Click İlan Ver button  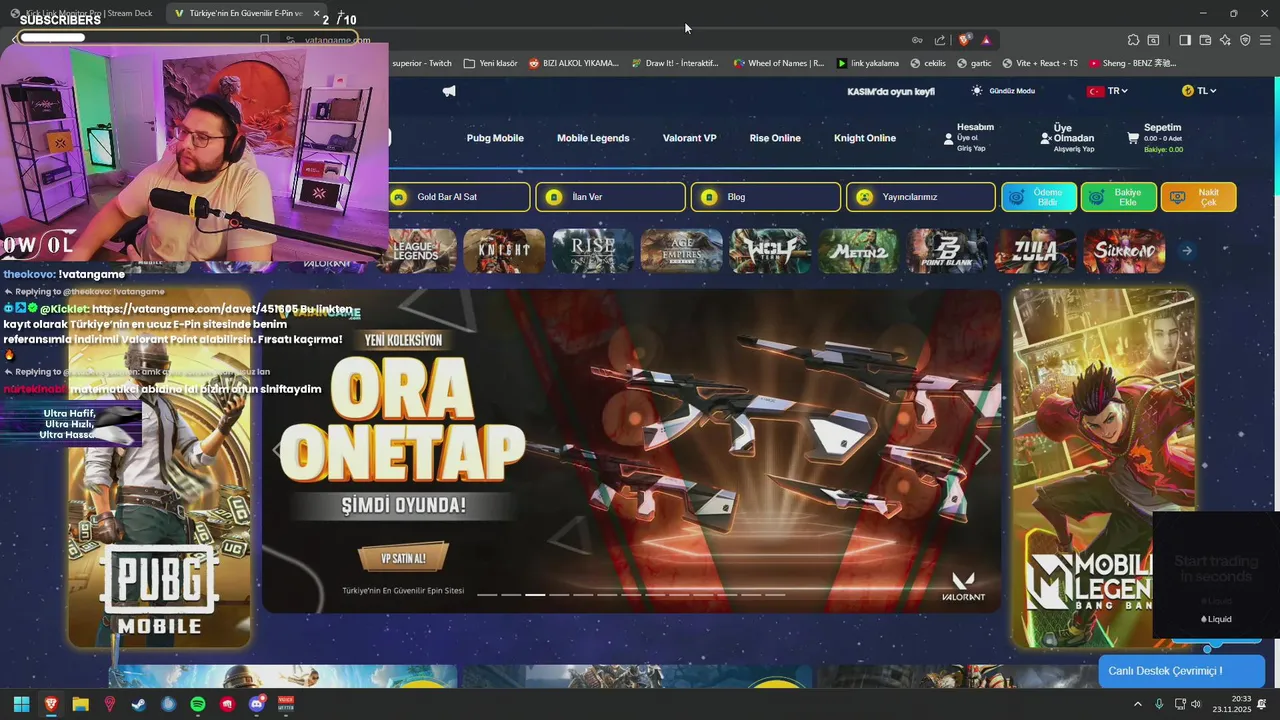click(610, 197)
